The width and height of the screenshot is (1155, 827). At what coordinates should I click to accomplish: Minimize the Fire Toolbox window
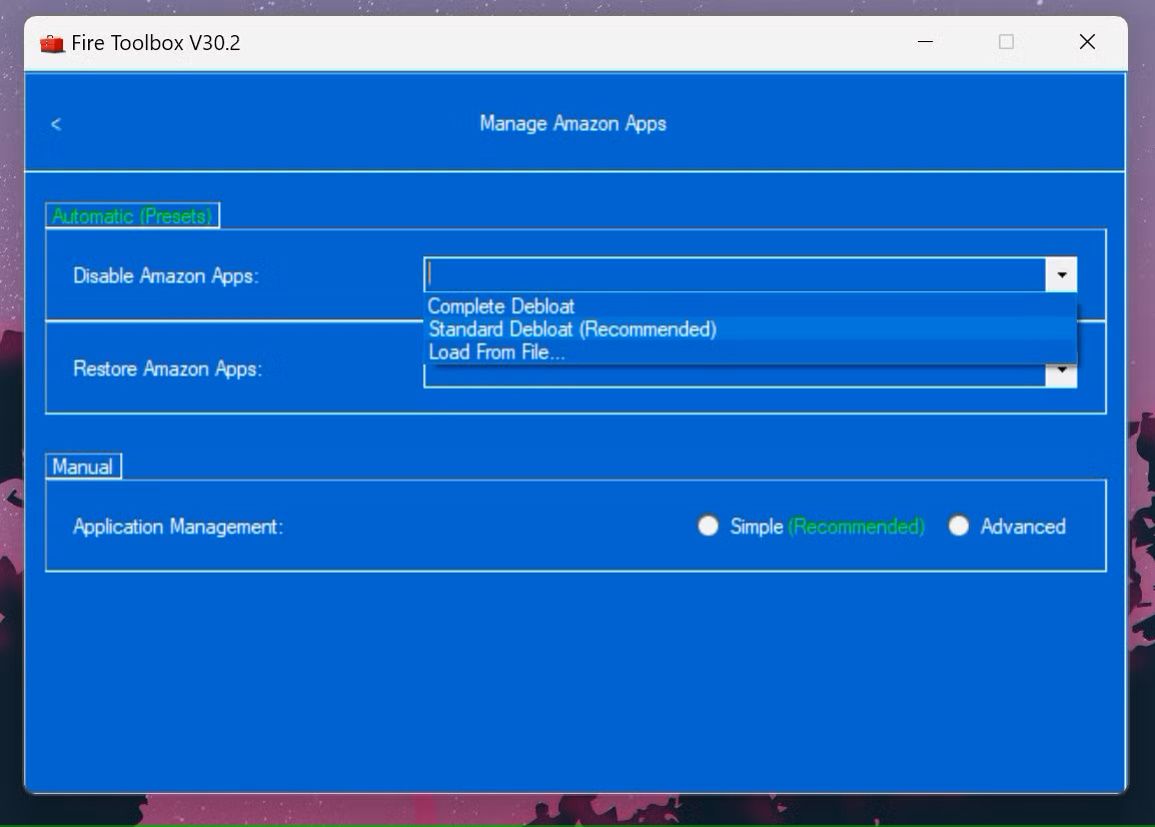(925, 42)
